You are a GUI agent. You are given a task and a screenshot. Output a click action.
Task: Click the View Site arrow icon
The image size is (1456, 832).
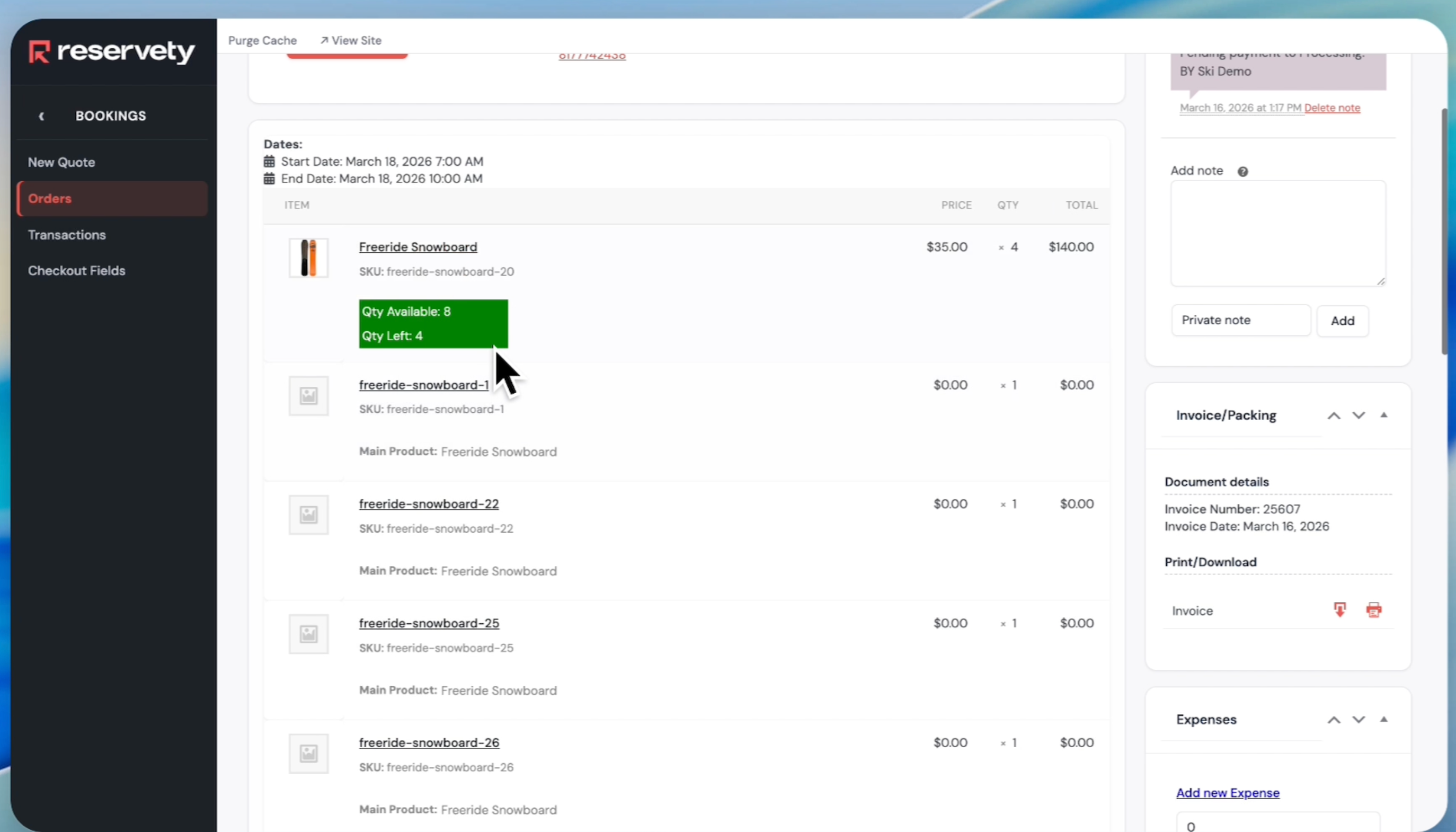tap(324, 41)
